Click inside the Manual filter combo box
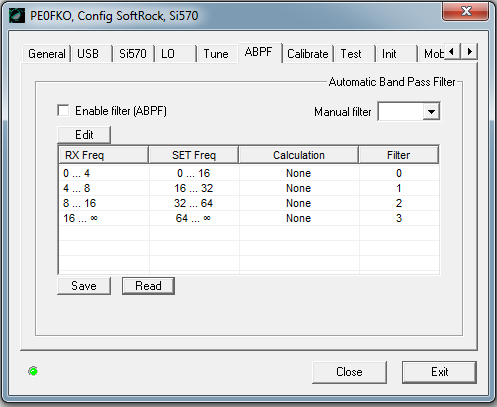Image resolution: width=497 pixels, height=407 pixels. pos(409,112)
